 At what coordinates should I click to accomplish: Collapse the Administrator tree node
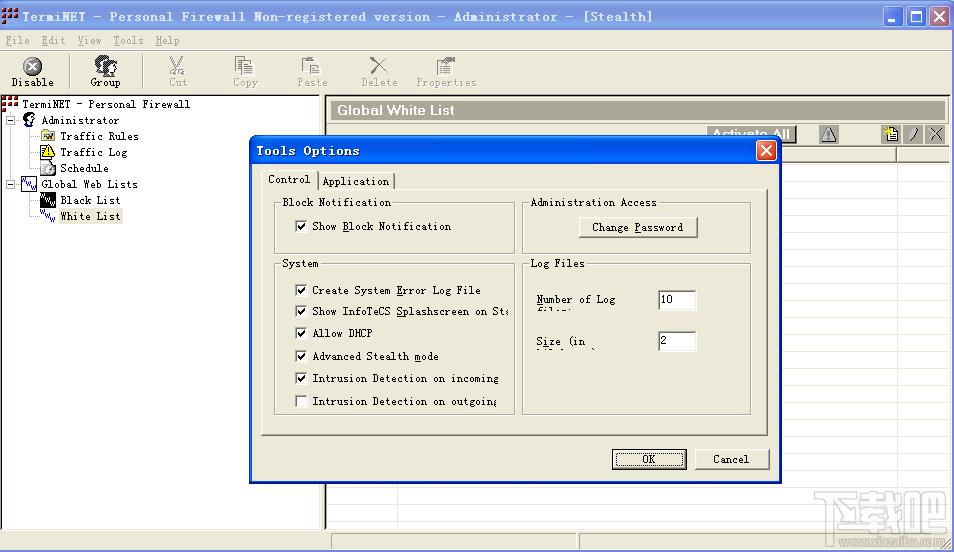click(x=10, y=121)
